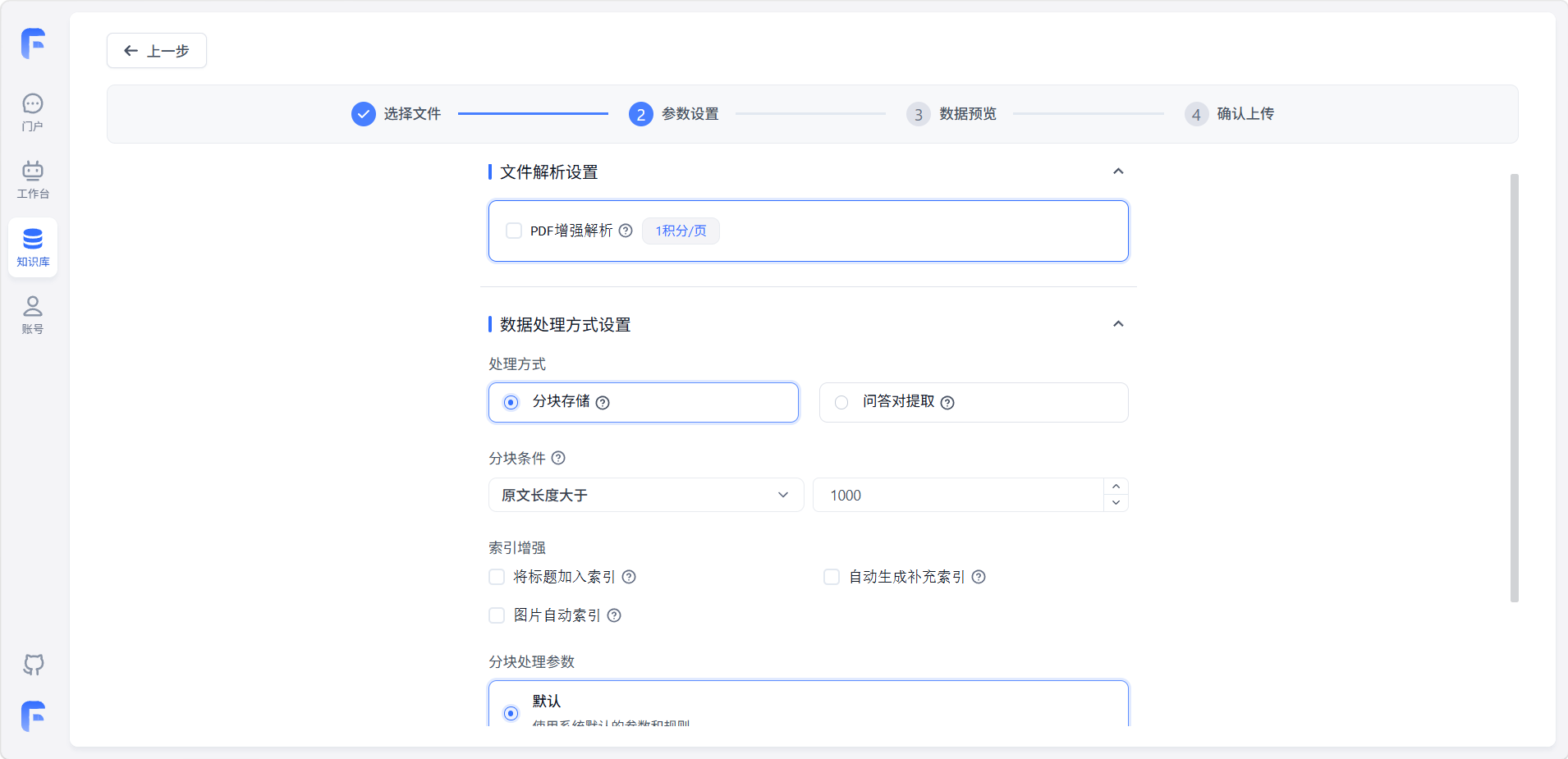Viewport: 1568px width, 759px height.
Task: Click help icon next to PDF增强解析
Action: pyautogui.click(x=626, y=231)
